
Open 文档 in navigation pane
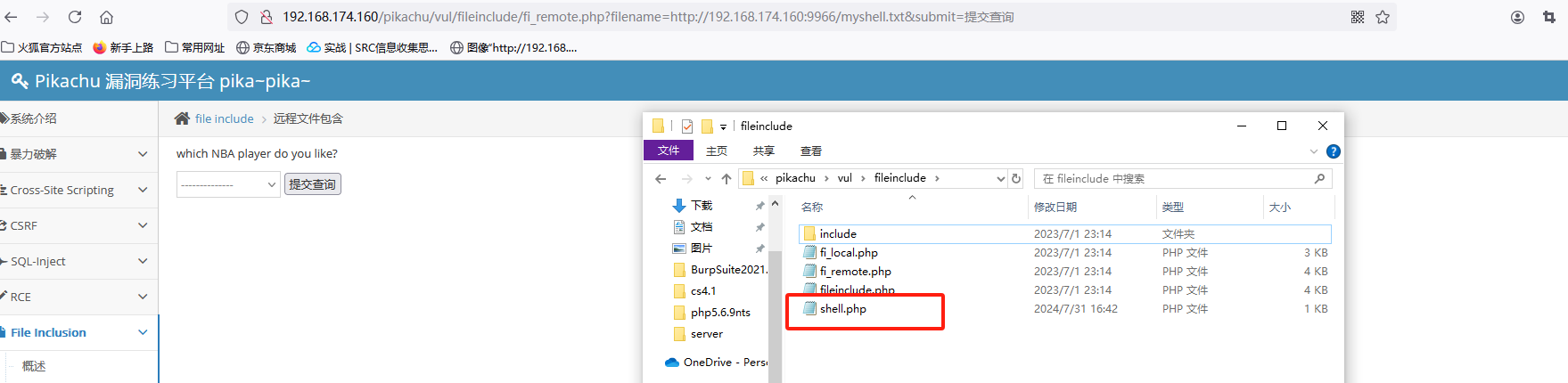(x=702, y=226)
